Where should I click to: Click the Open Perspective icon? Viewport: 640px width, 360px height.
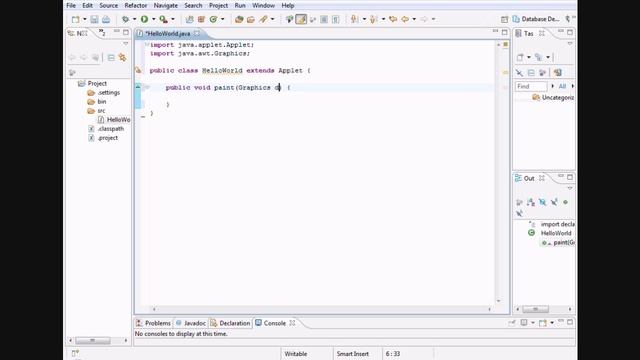point(504,19)
